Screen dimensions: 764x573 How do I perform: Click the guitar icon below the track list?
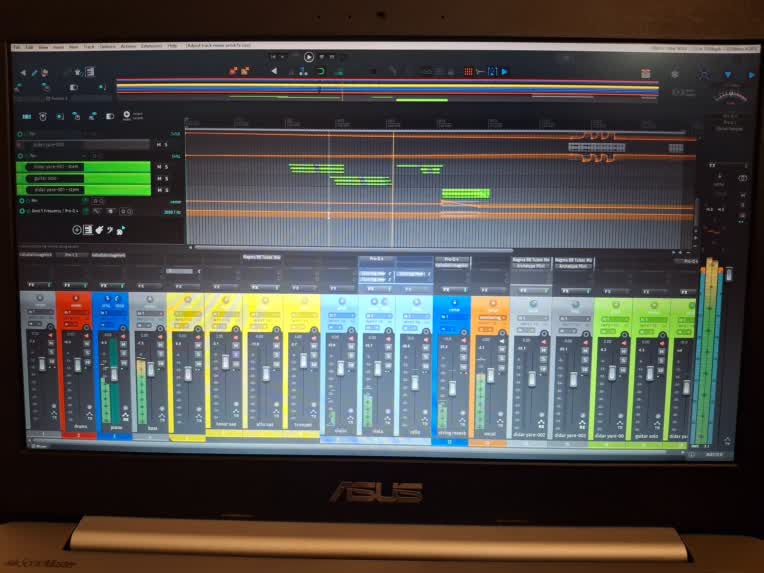pos(99,230)
